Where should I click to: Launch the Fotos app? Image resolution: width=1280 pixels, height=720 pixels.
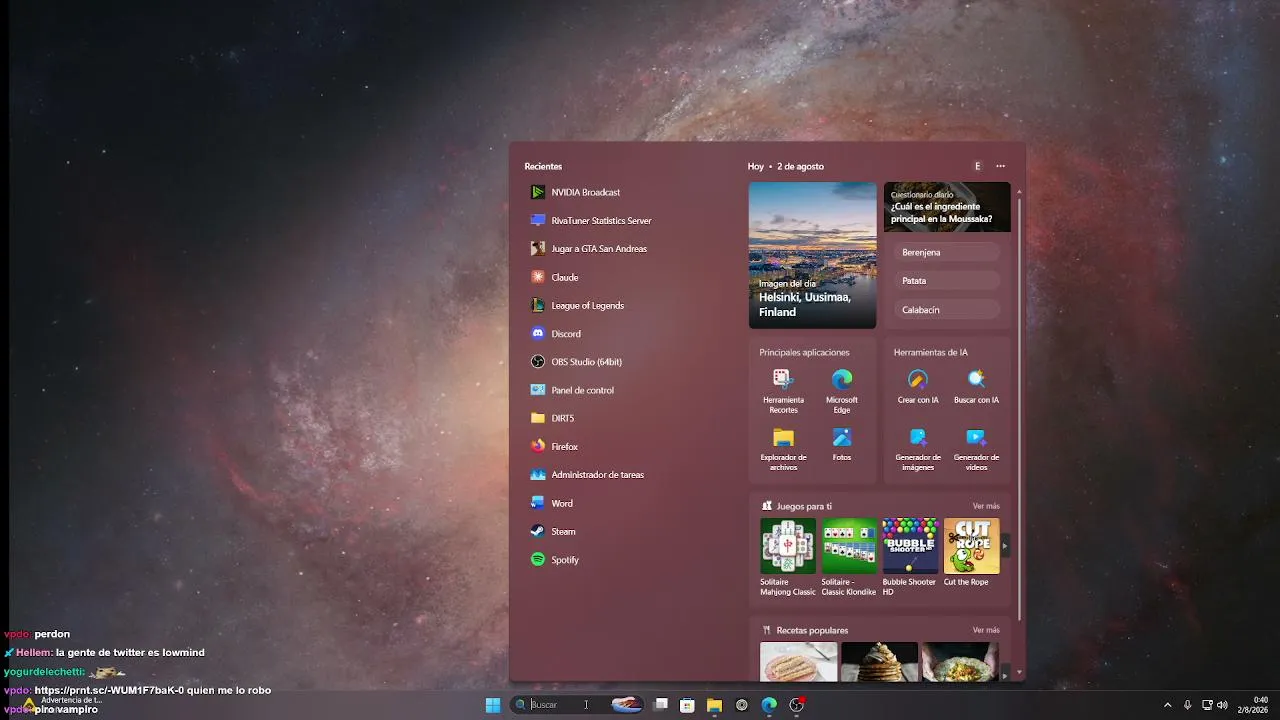click(842, 444)
